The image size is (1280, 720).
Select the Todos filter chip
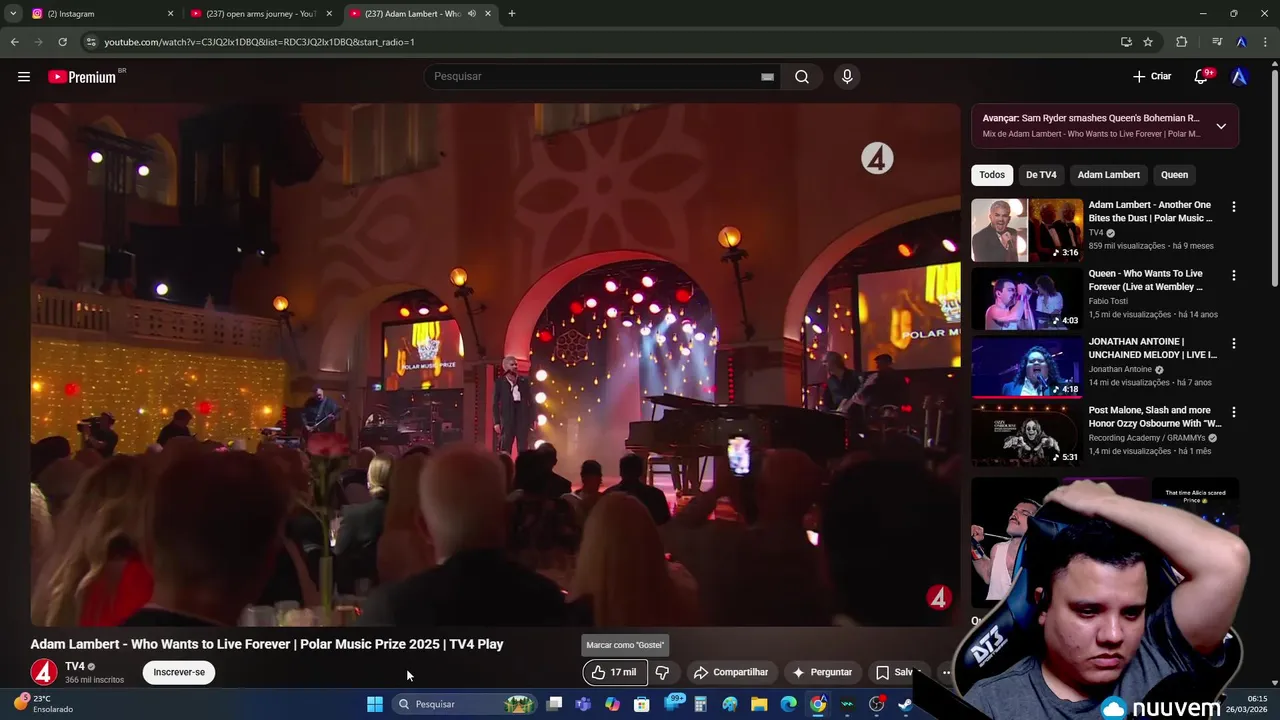(992, 175)
